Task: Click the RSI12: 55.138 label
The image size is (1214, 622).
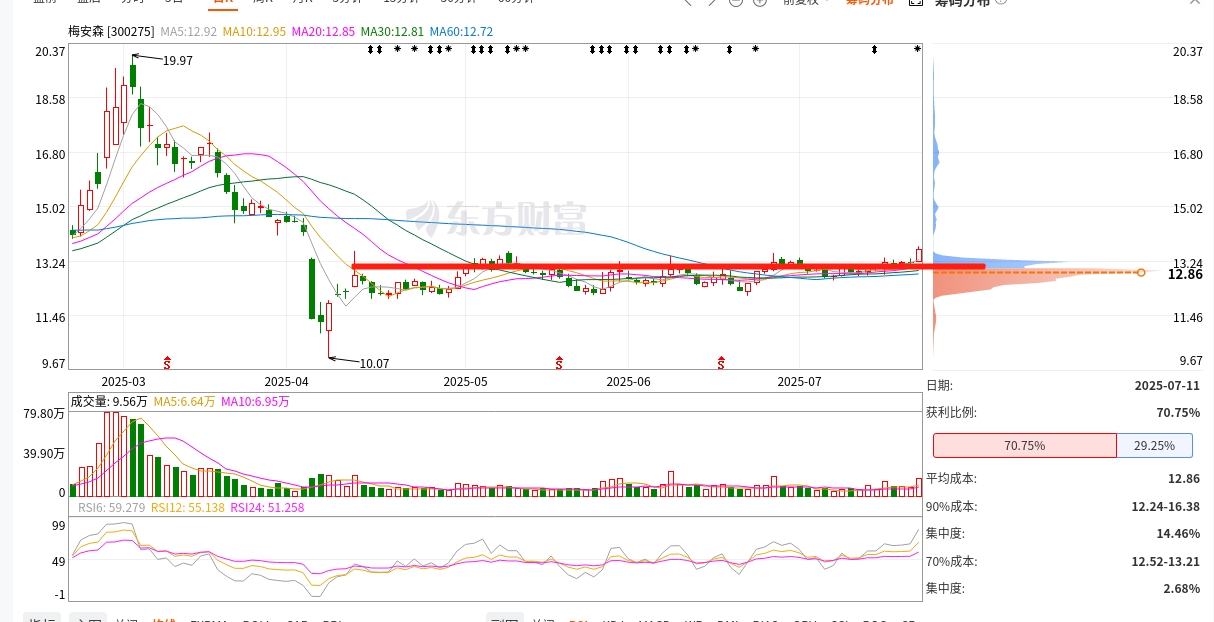Action: tap(188, 508)
